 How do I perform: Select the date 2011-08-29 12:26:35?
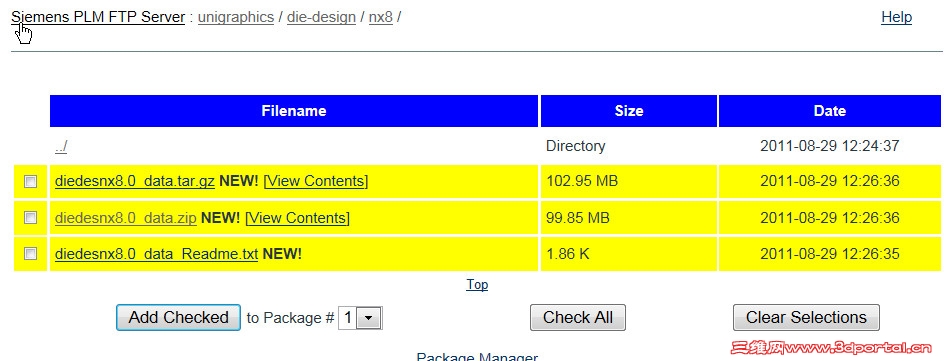point(829,254)
